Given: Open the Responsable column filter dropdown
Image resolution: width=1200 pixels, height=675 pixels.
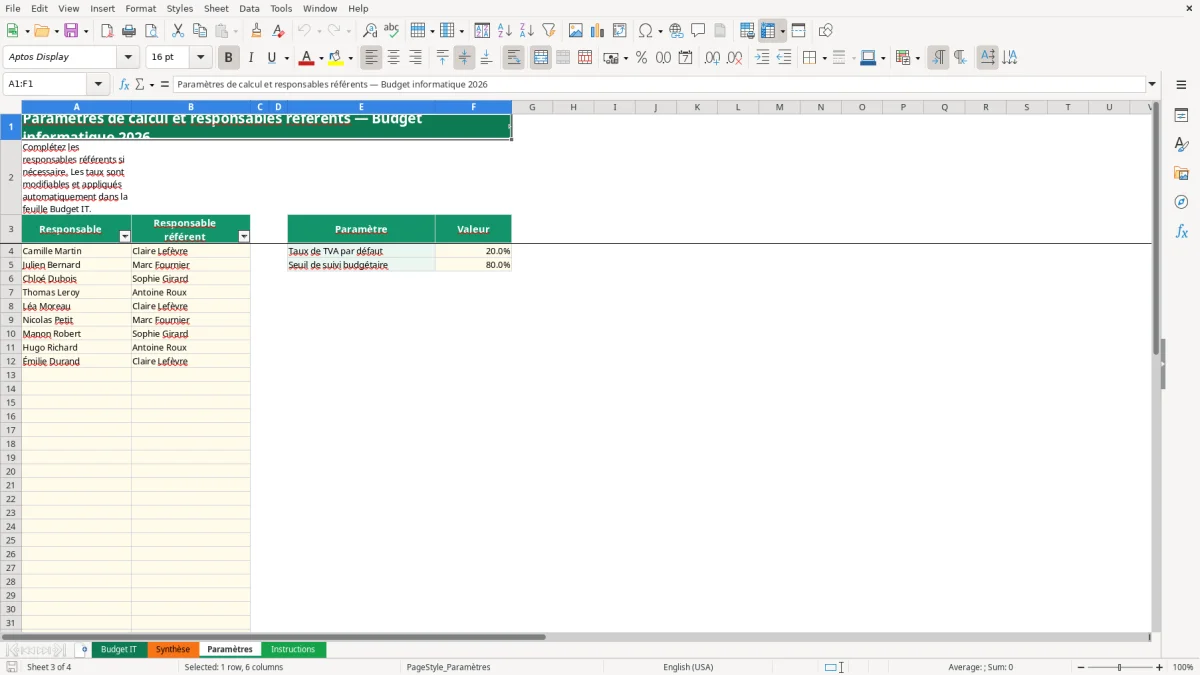Looking at the screenshot, I should click(125, 237).
